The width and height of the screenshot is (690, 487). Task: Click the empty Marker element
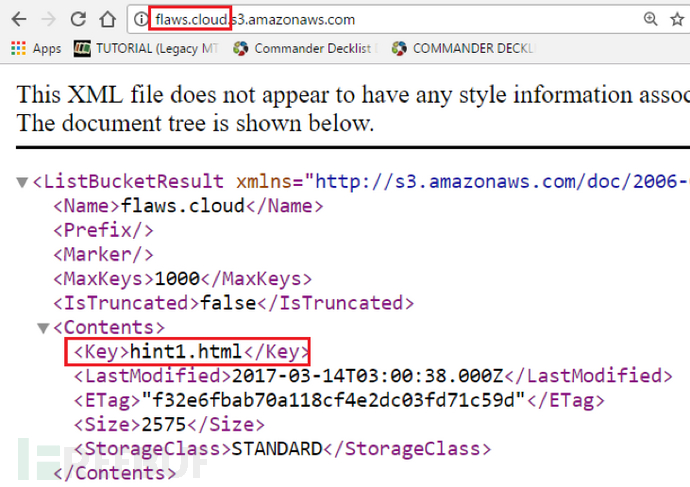103,254
